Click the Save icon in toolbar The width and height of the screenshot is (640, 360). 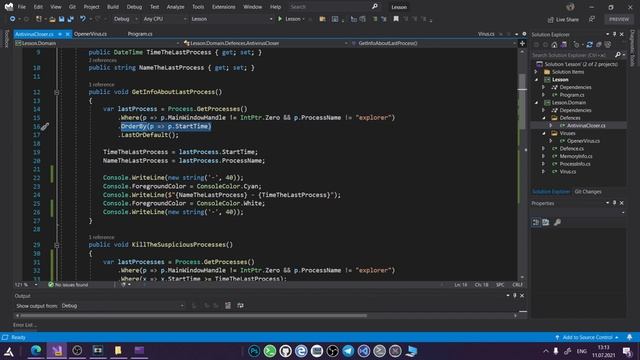[61, 19]
